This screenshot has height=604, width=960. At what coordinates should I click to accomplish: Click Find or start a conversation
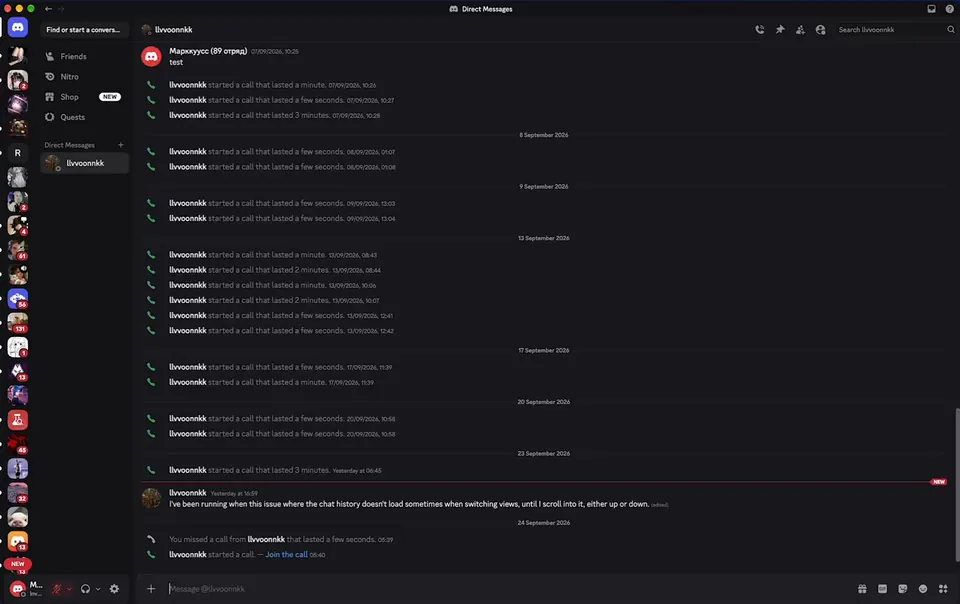83,29
